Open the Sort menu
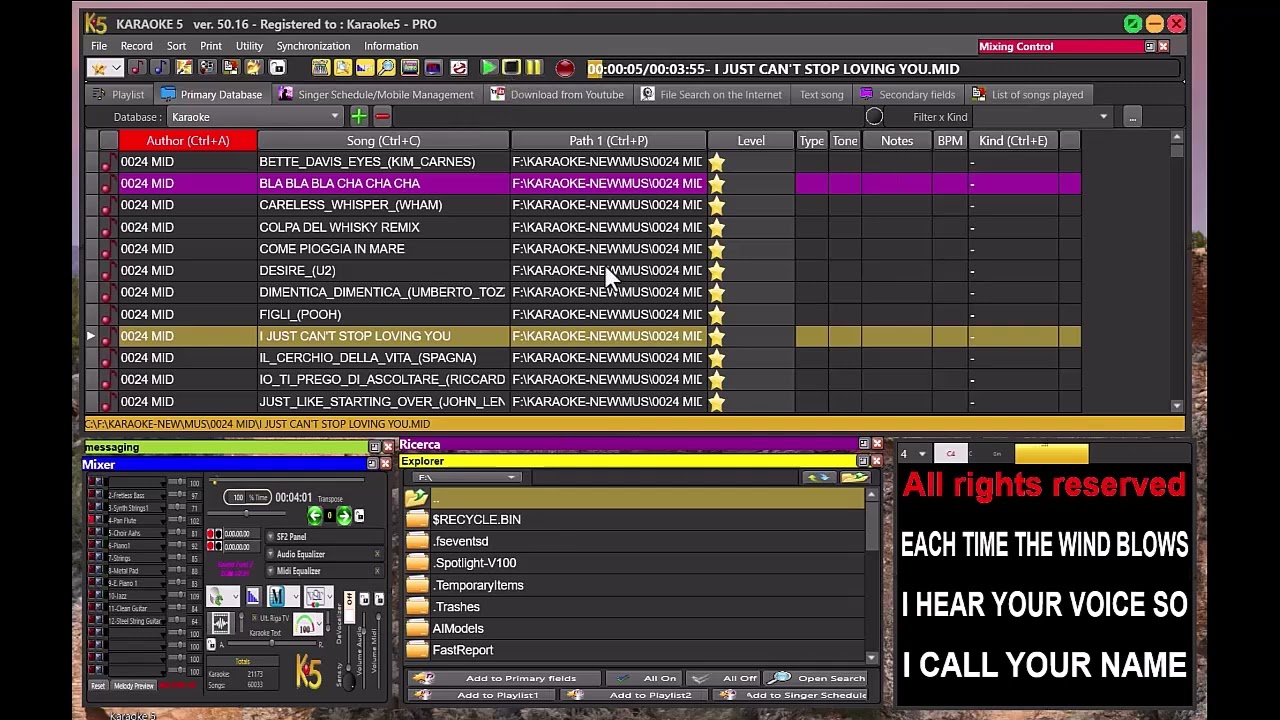 pyautogui.click(x=176, y=46)
